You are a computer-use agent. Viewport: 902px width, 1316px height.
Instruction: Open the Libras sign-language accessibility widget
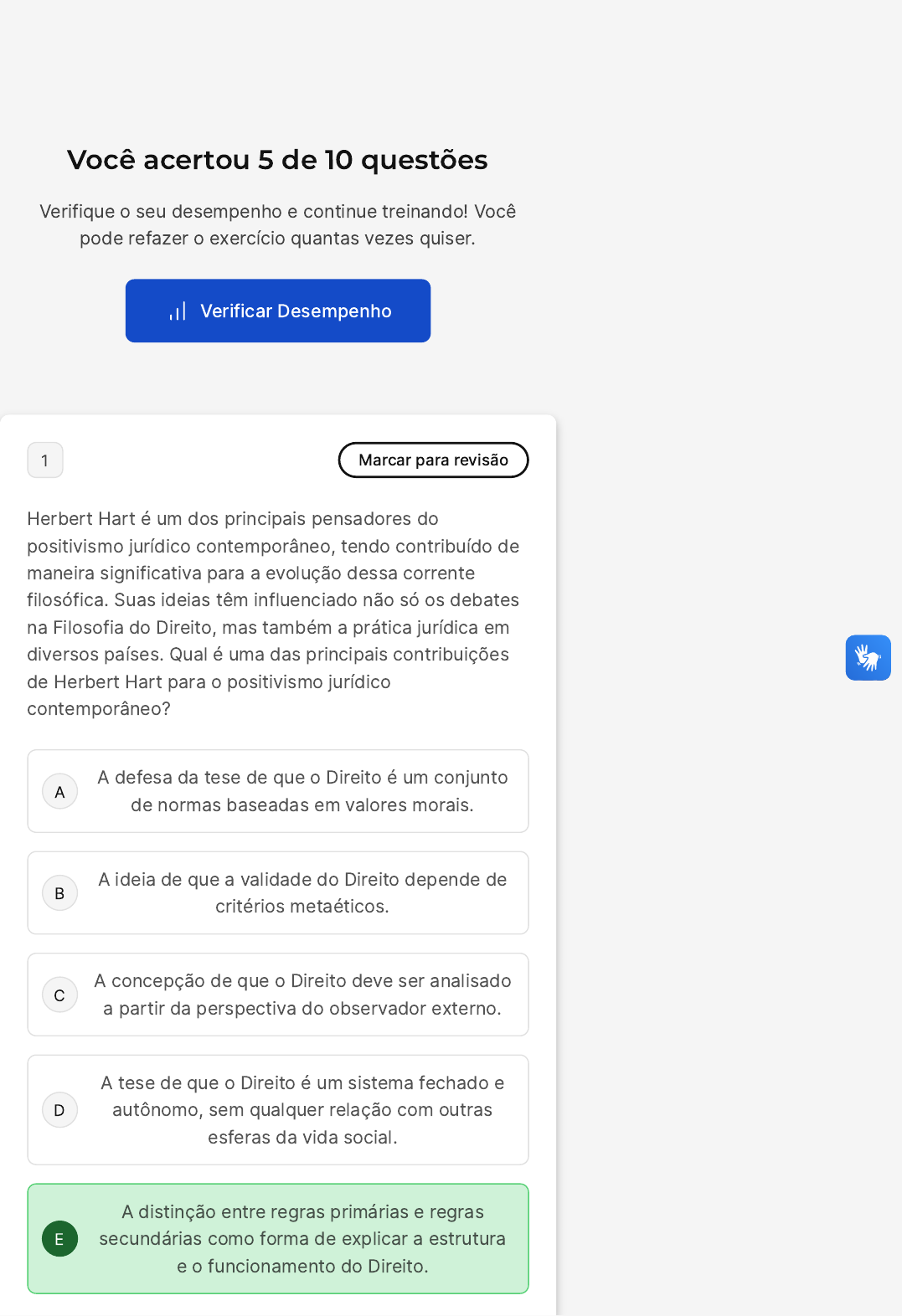pyautogui.click(x=868, y=658)
